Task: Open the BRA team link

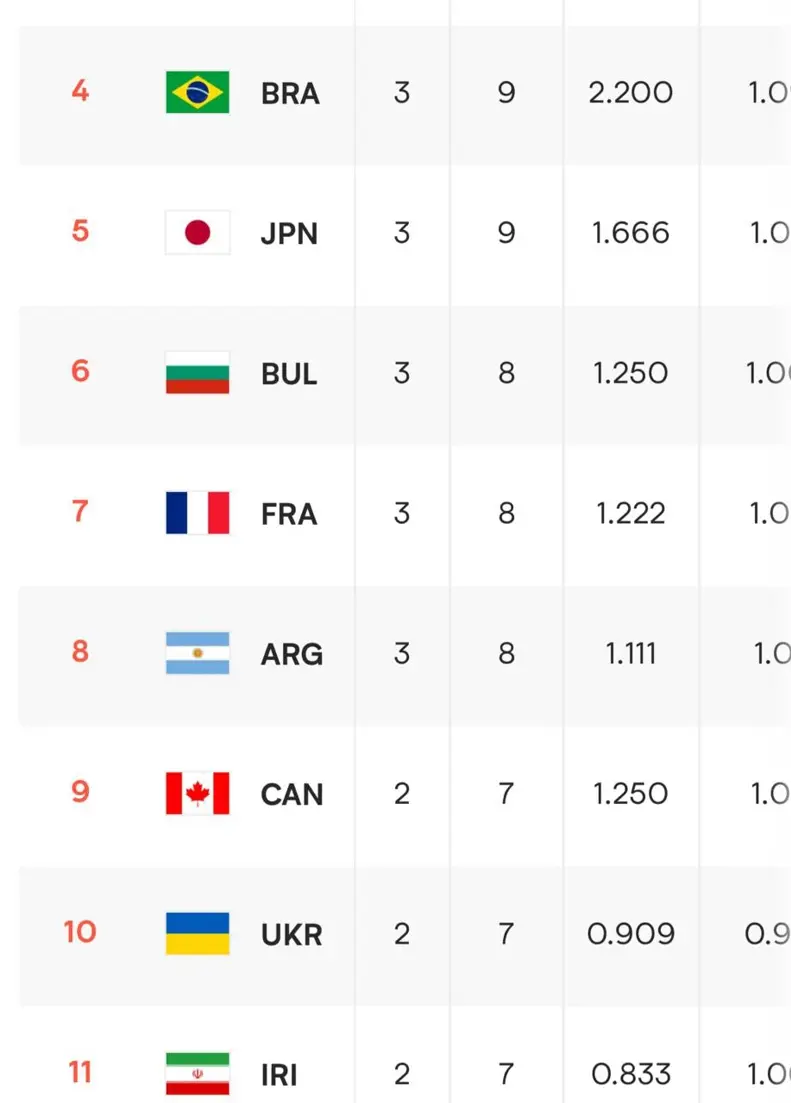Action: coord(290,94)
